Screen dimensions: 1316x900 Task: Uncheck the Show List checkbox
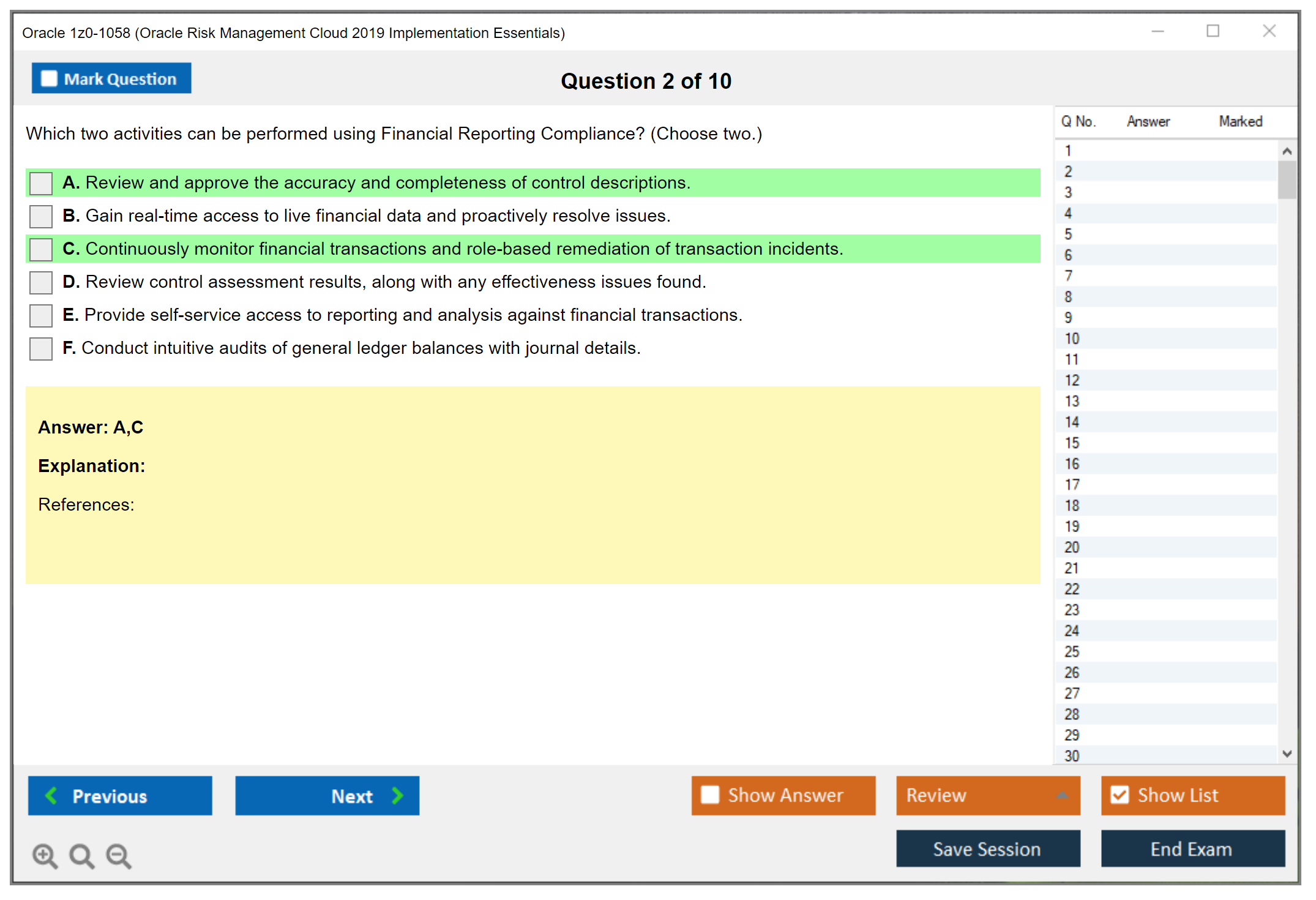[x=1120, y=795]
